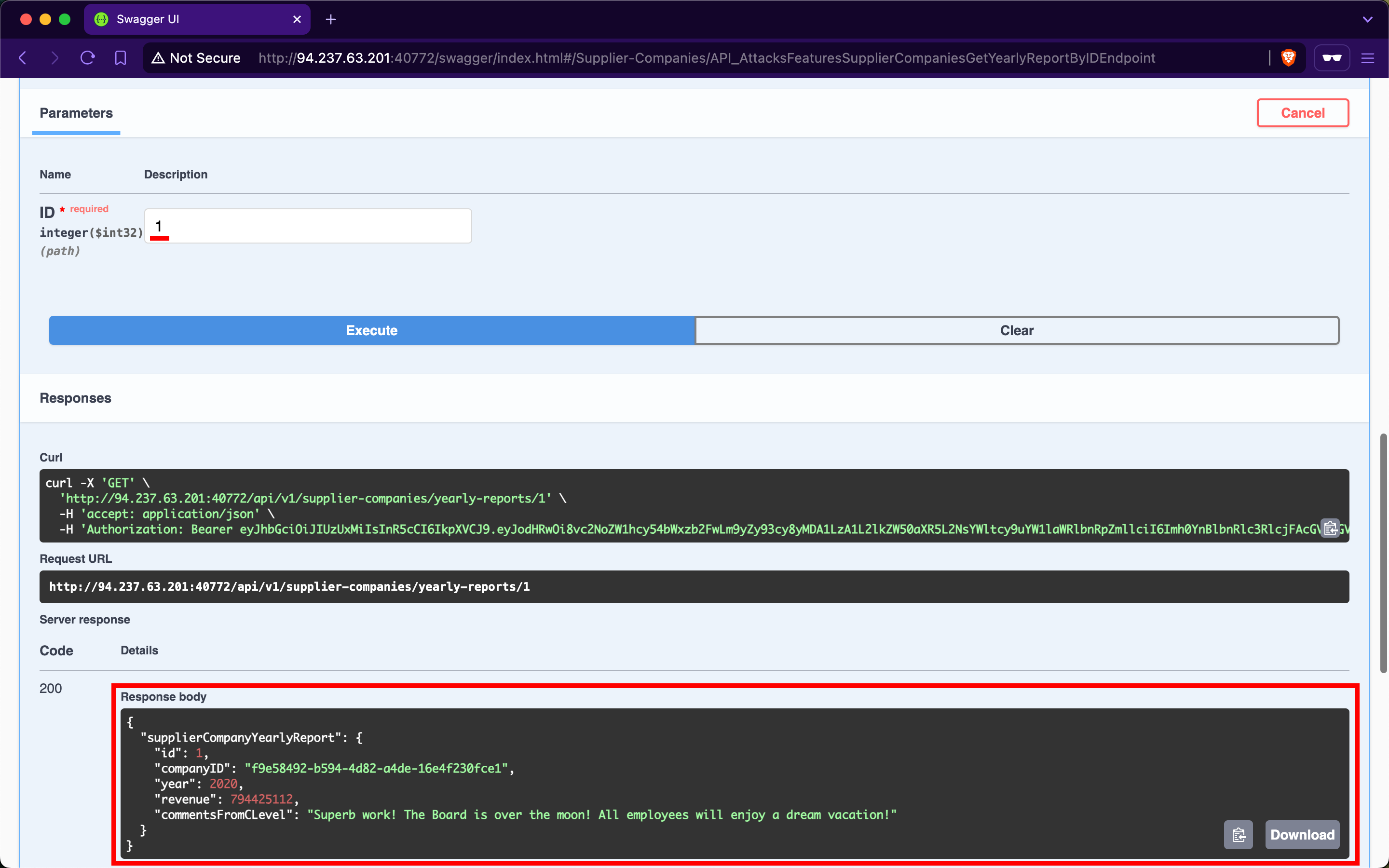
Task: Select the Swagger UI browser tab
Action: pyautogui.click(x=197, y=19)
